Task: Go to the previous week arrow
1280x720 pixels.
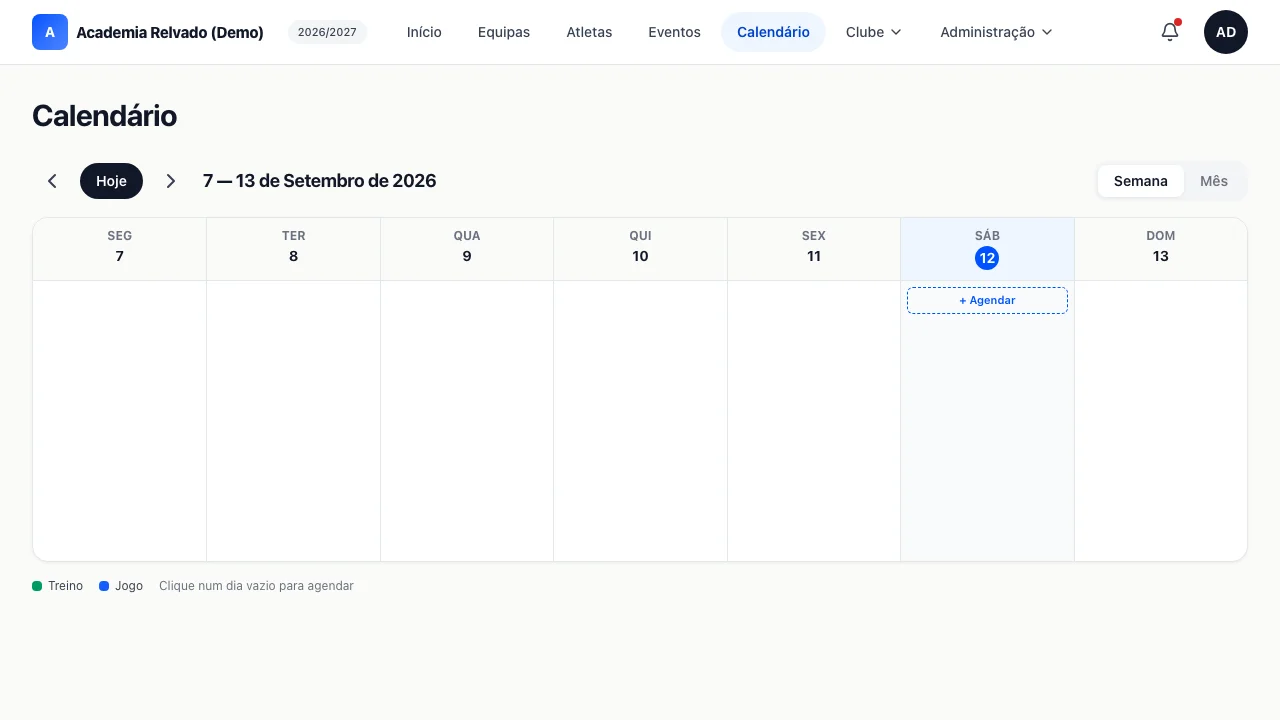Action: point(52,181)
